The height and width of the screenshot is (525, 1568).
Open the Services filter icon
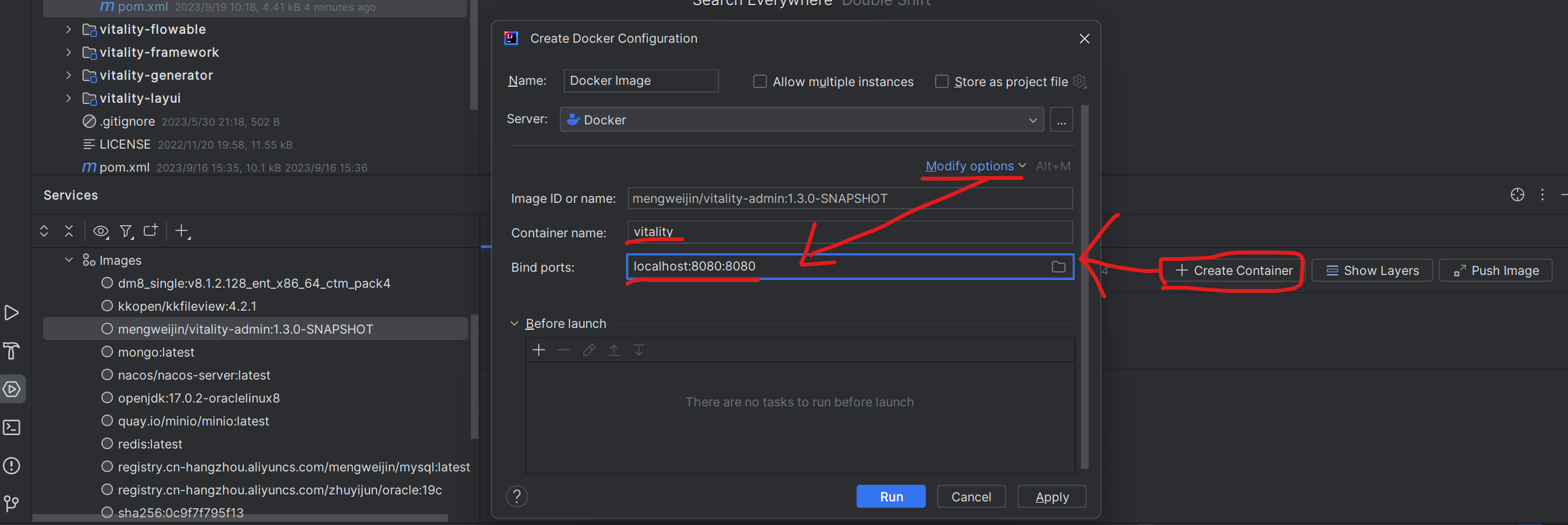tap(126, 231)
